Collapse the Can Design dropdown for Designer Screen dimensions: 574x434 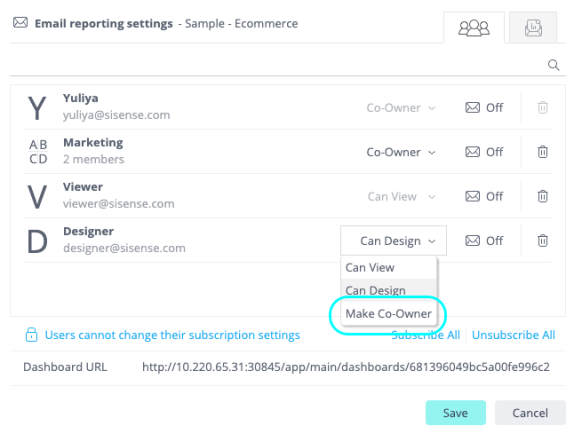394,240
